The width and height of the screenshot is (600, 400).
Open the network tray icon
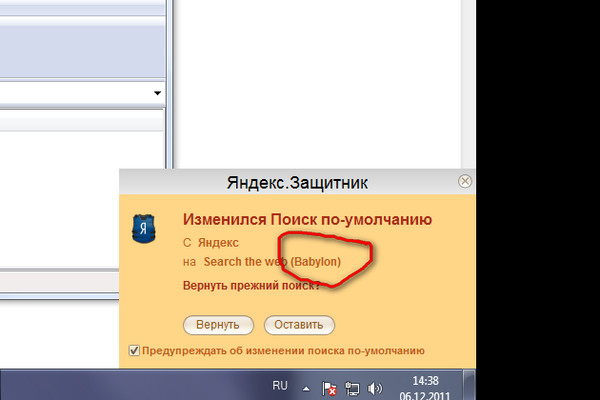352,389
